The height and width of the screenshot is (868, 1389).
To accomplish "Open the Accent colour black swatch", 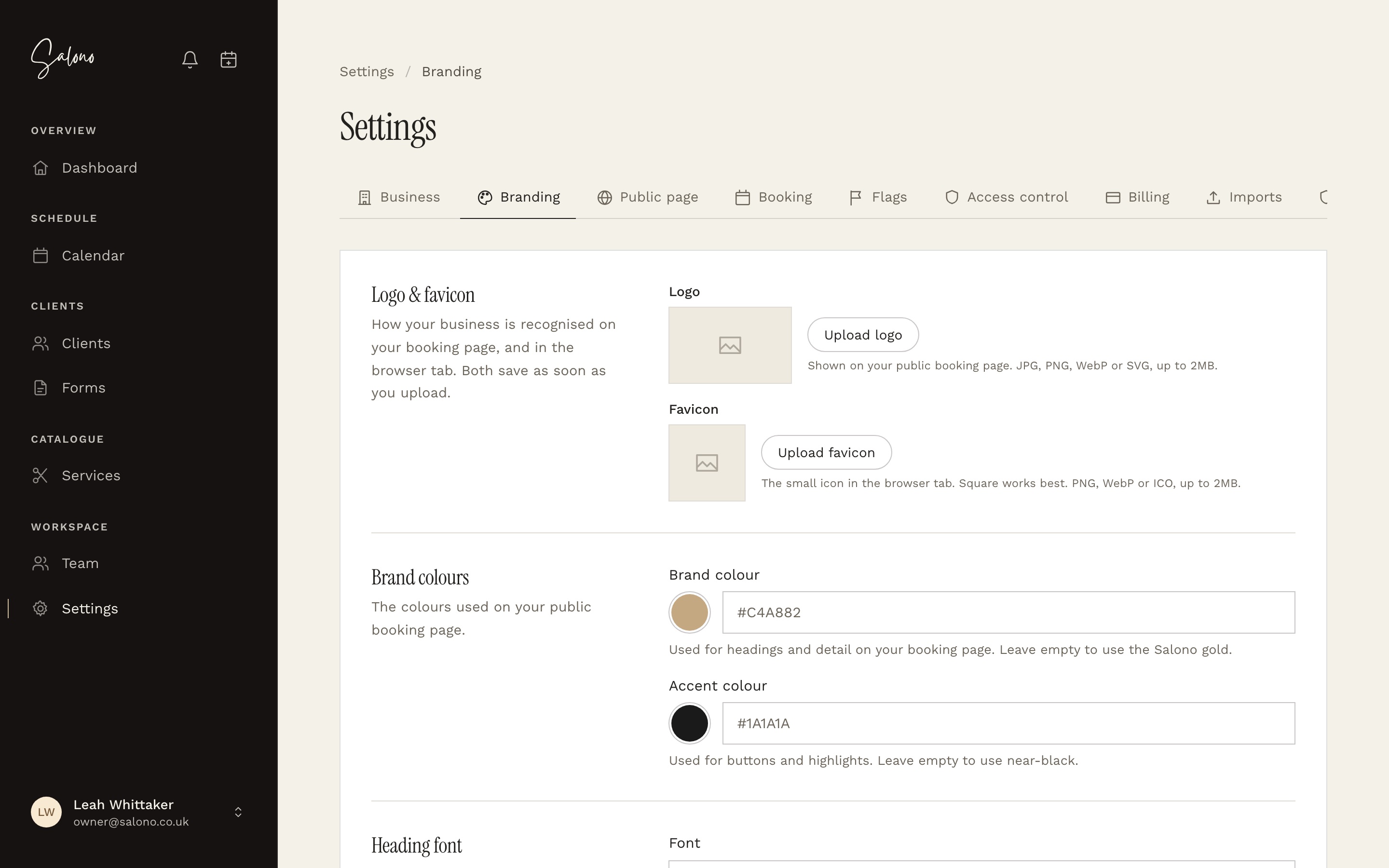I will pyautogui.click(x=689, y=723).
